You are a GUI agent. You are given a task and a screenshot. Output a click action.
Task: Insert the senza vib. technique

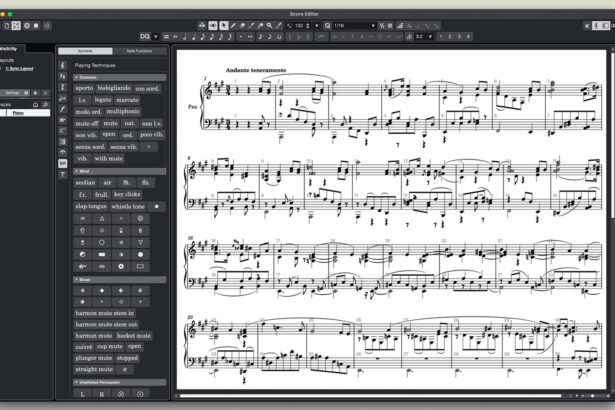coord(123,147)
